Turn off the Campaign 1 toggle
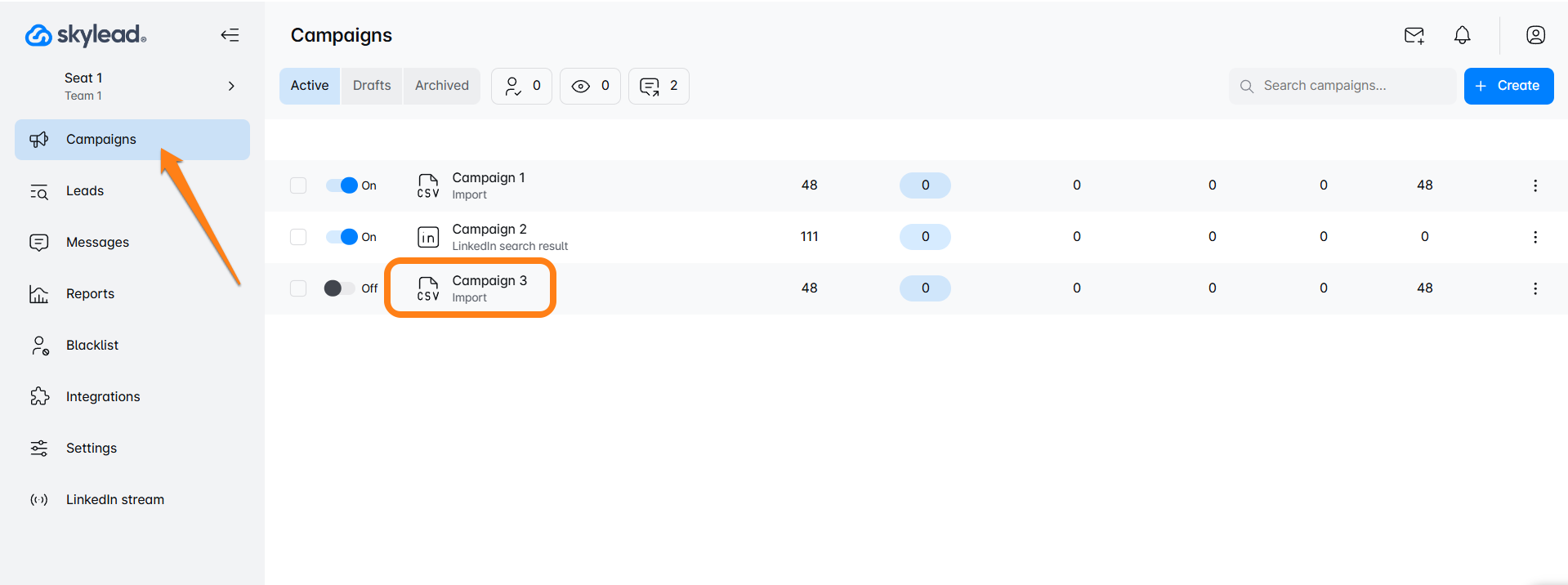 (342, 185)
